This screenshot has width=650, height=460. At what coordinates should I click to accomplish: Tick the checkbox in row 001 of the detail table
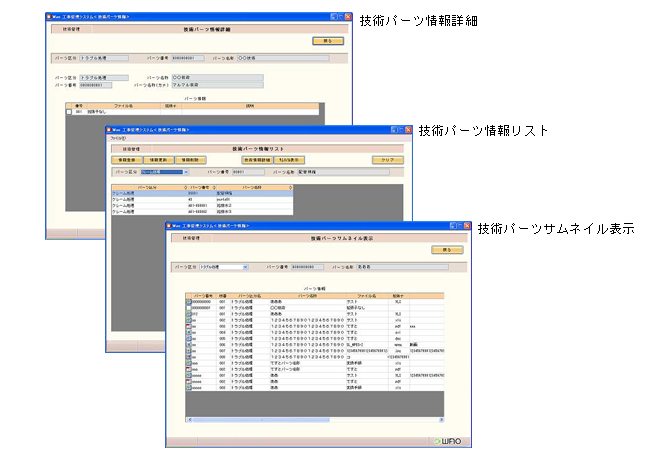pyautogui.click(x=69, y=112)
